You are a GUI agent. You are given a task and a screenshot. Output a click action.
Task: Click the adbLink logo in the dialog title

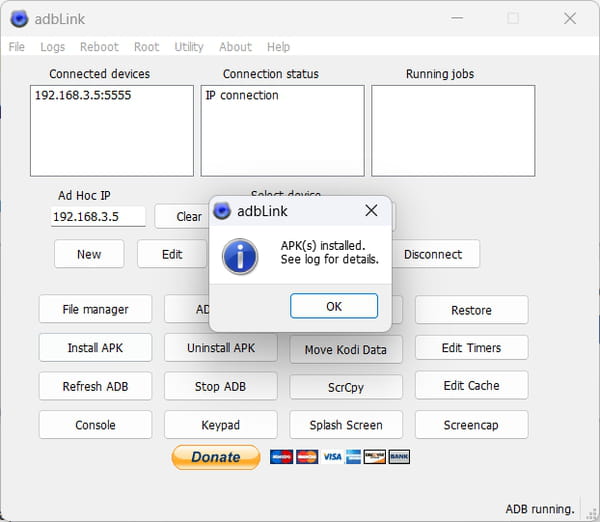222,211
